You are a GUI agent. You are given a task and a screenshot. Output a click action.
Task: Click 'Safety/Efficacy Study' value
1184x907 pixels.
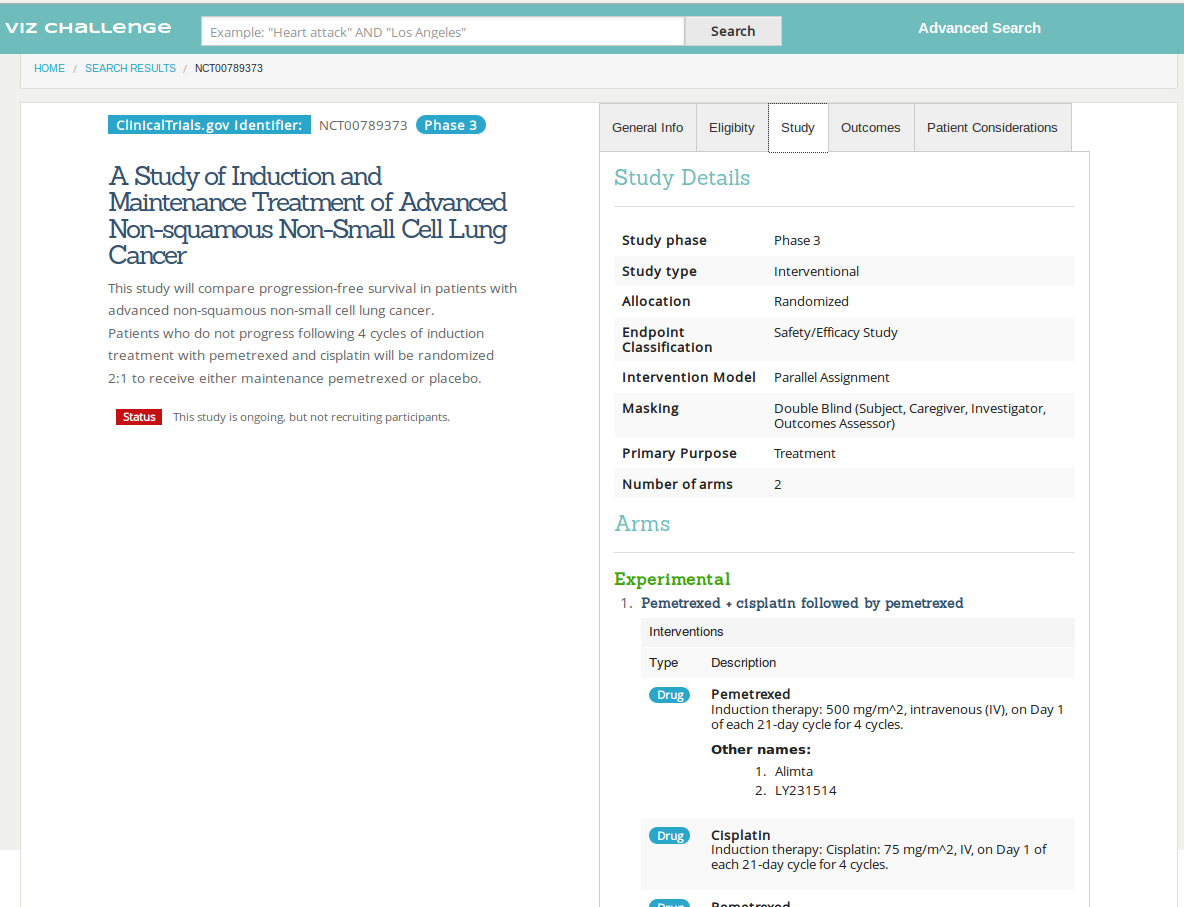836,332
